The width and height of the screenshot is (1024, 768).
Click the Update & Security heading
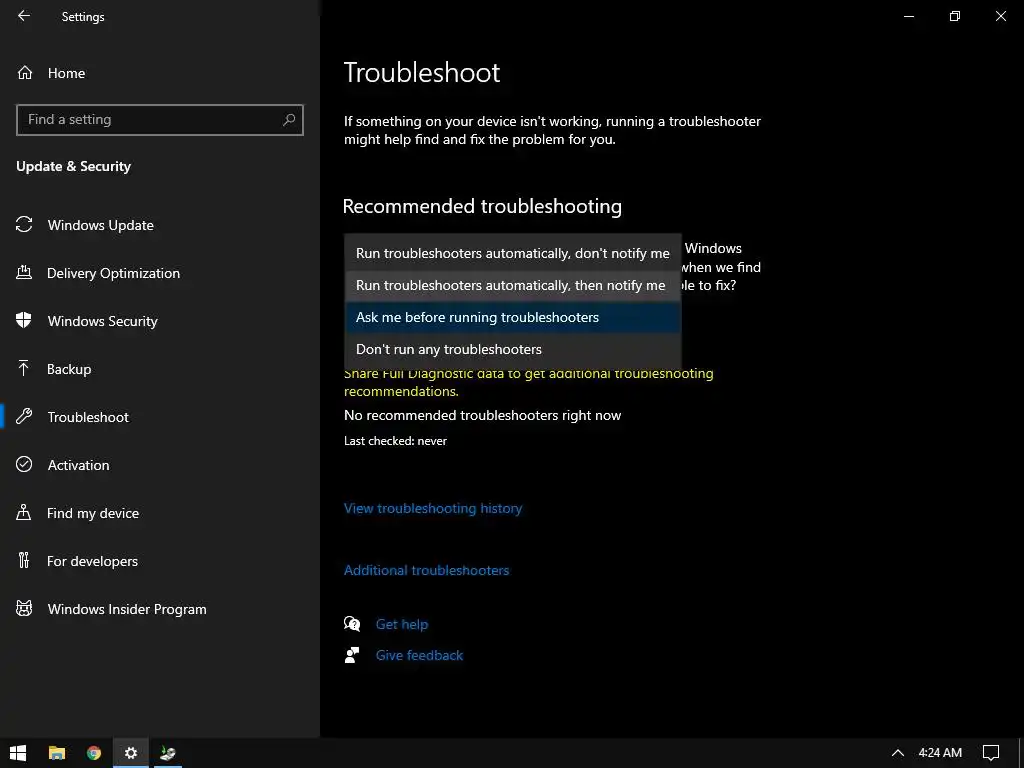pyautogui.click(x=73, y=166)
